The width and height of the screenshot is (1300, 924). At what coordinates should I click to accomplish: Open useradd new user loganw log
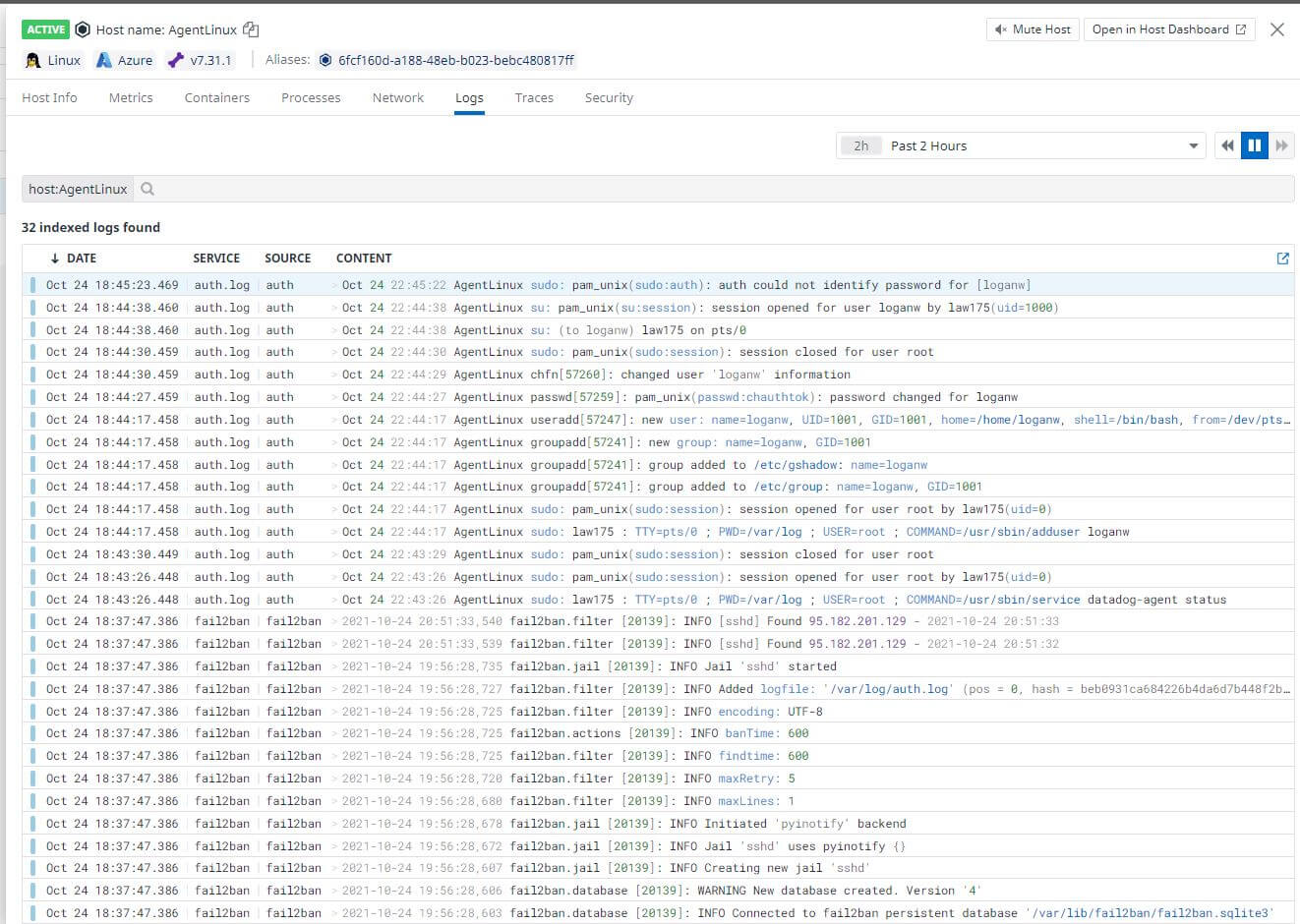click(658, 420)
